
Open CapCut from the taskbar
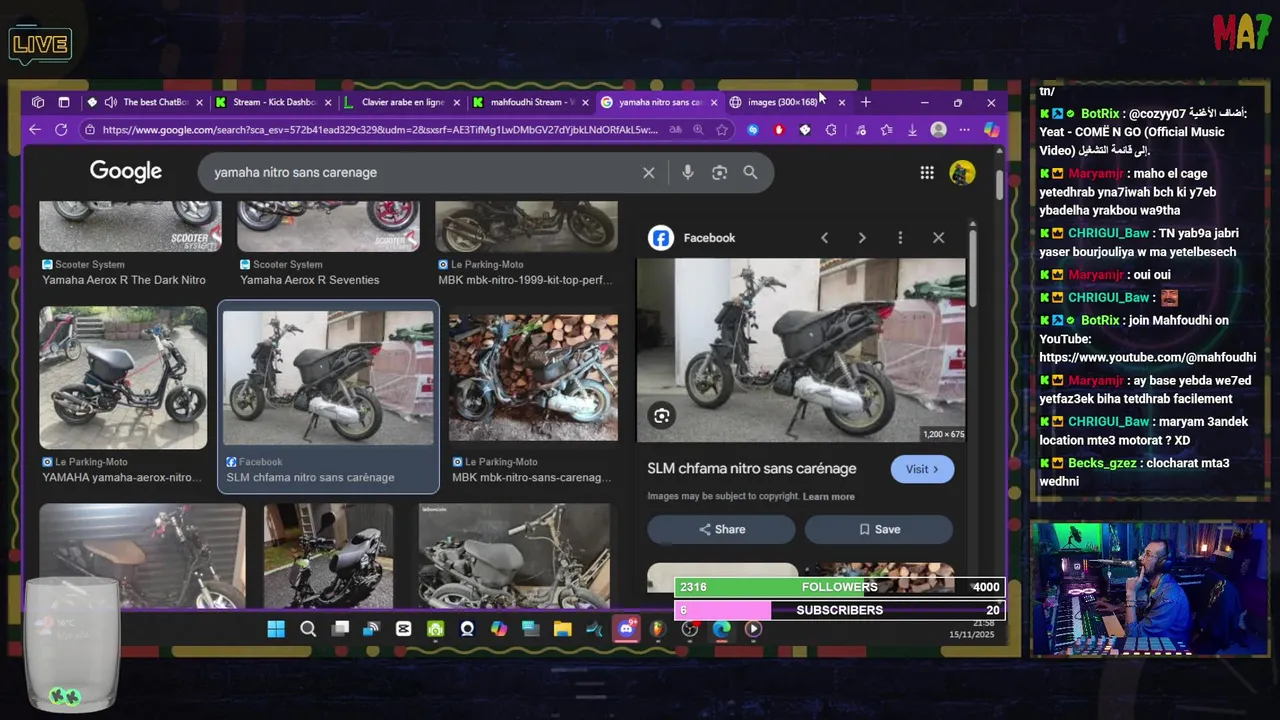click(x=403, y=629)
